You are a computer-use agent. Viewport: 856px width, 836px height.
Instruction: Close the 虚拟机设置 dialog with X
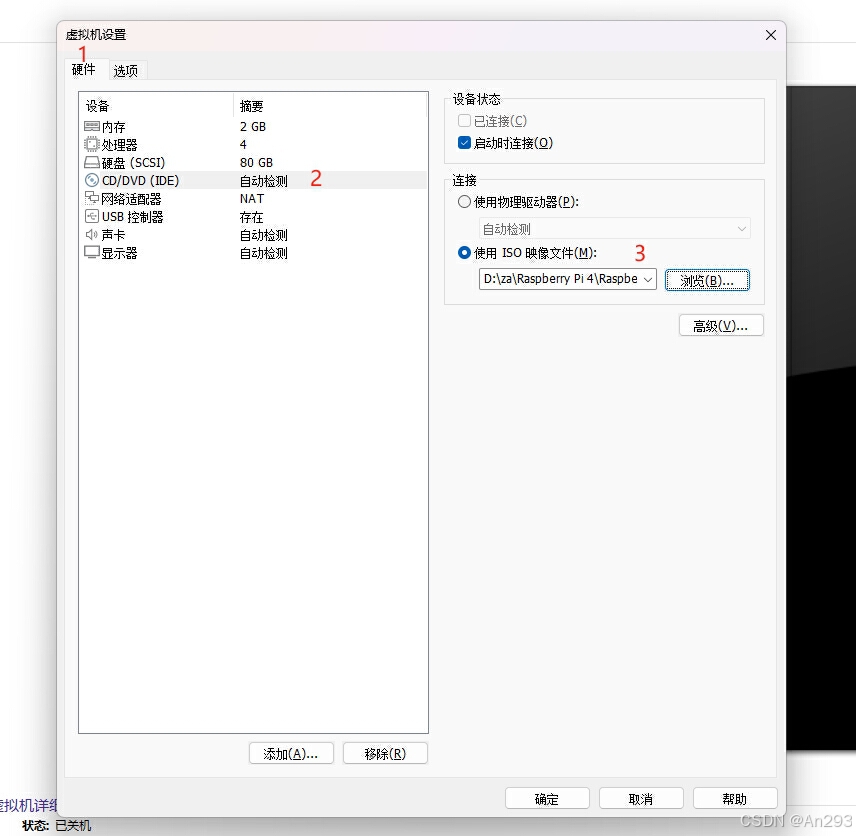[x=771, y=35]
